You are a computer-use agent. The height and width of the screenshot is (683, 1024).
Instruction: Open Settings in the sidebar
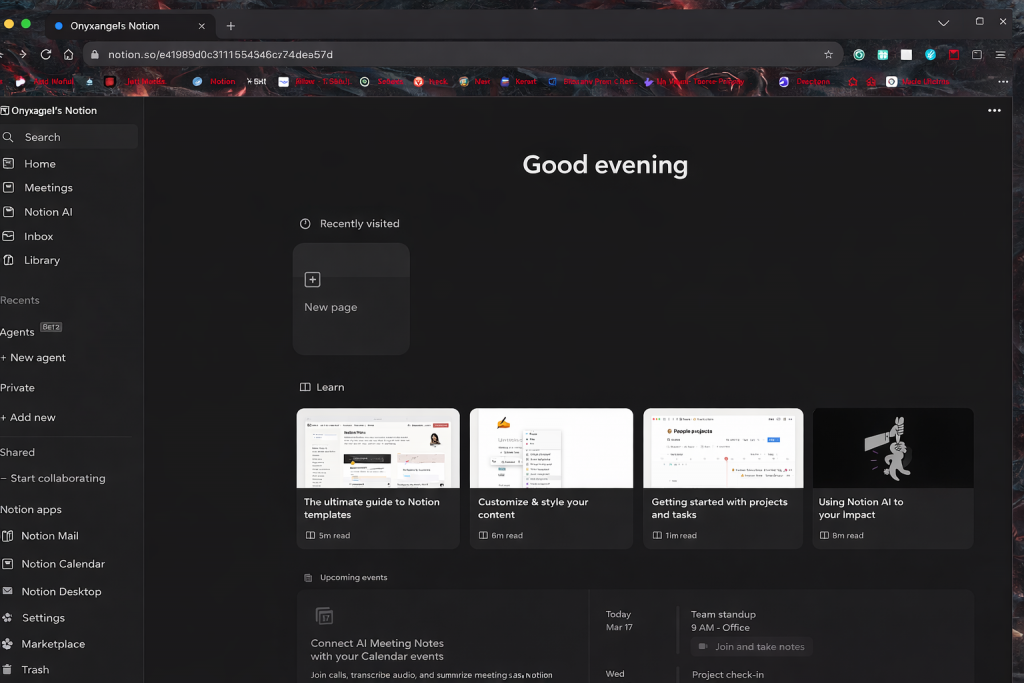[x=43, y=618]
